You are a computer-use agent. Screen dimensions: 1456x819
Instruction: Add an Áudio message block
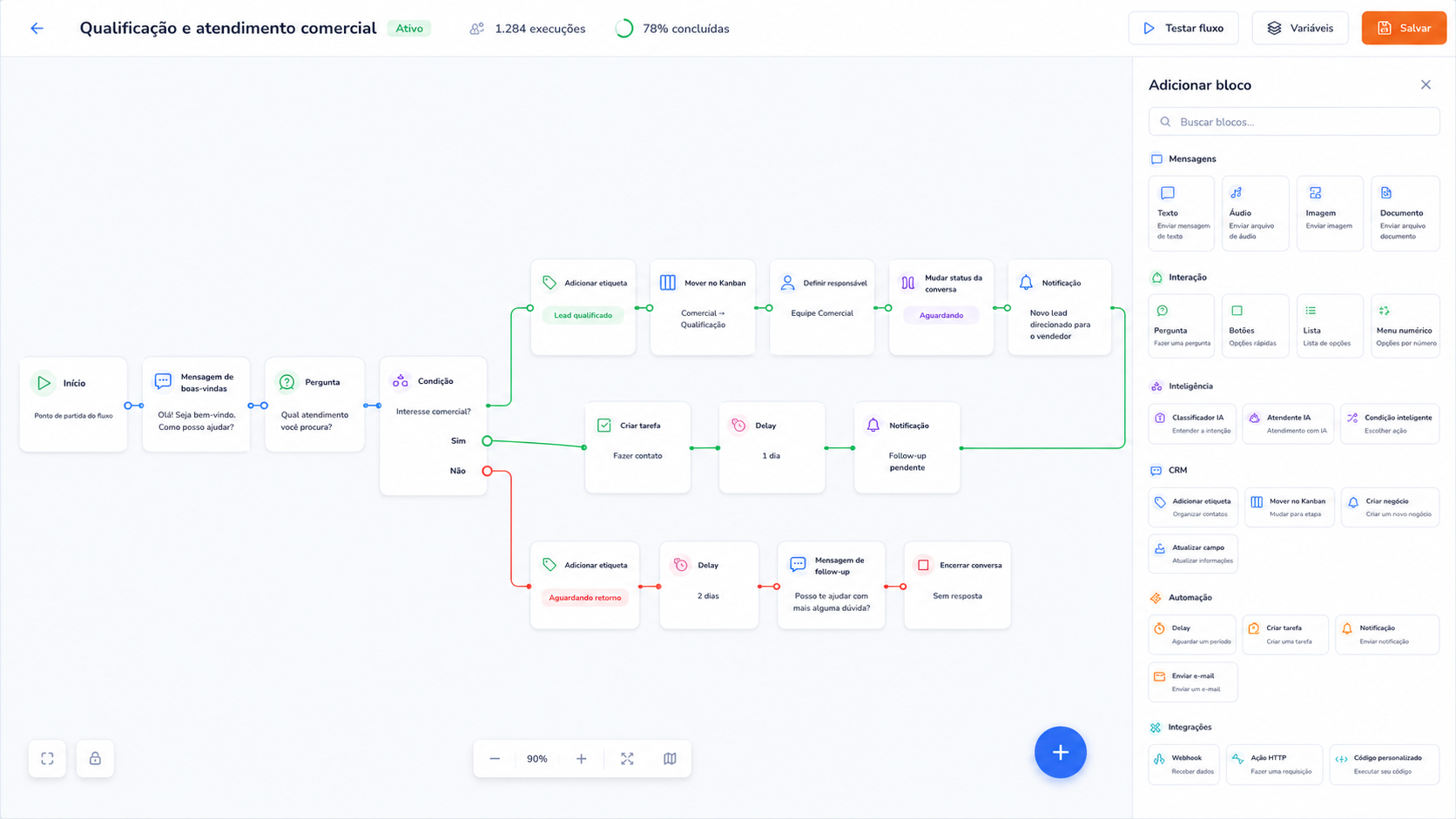click(1255, 213)
